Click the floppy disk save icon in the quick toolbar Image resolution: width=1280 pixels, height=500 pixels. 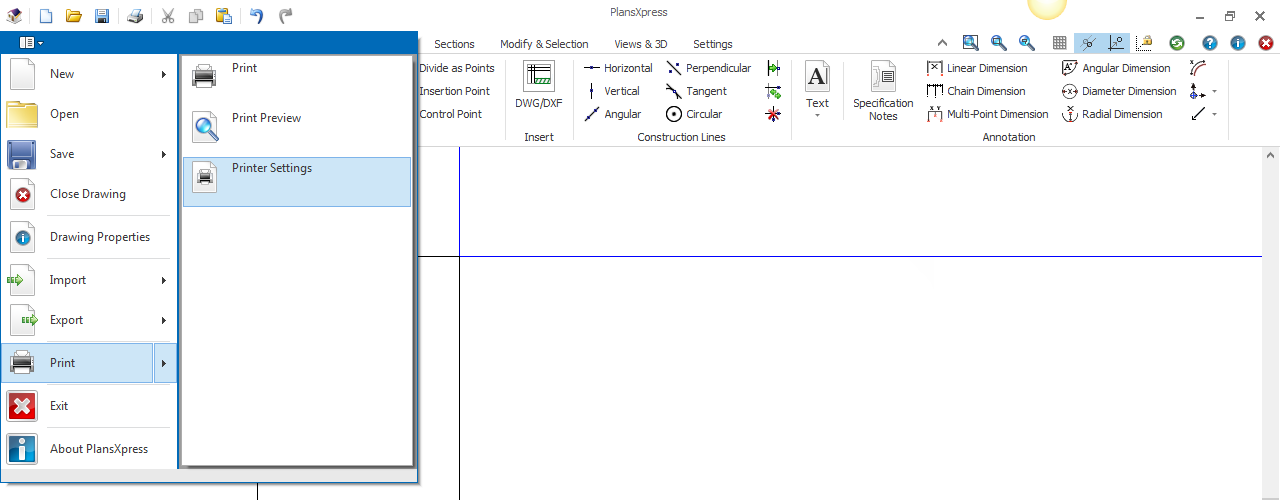[102, 16]
